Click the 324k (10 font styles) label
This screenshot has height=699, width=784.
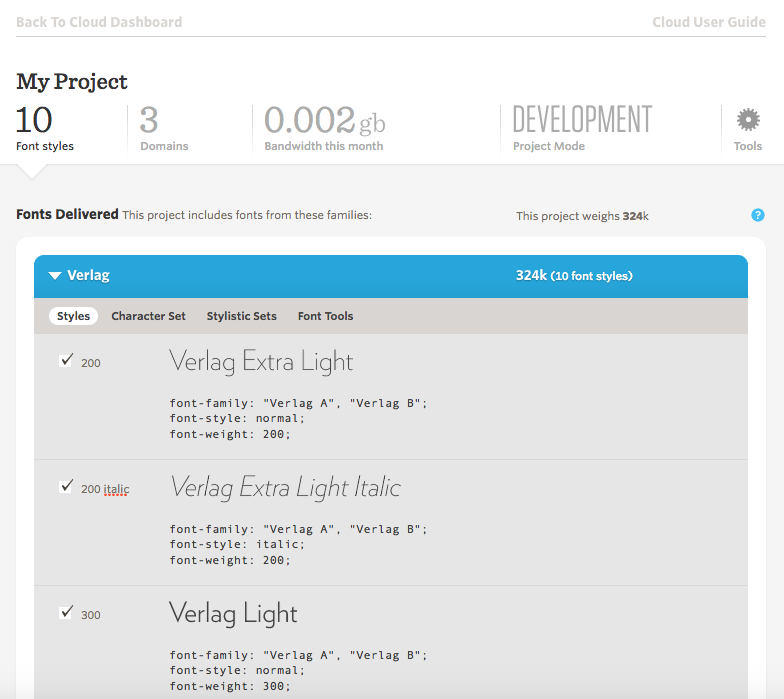tap(574, 276)
